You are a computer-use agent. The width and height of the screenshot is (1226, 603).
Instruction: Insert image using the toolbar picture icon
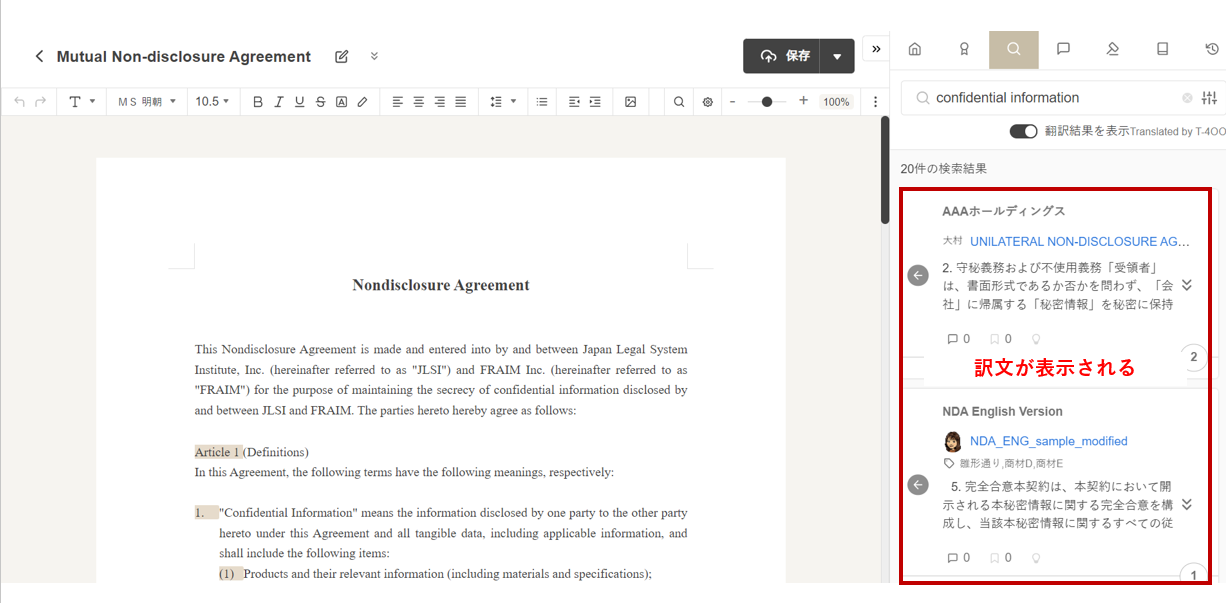click(630, 102)
